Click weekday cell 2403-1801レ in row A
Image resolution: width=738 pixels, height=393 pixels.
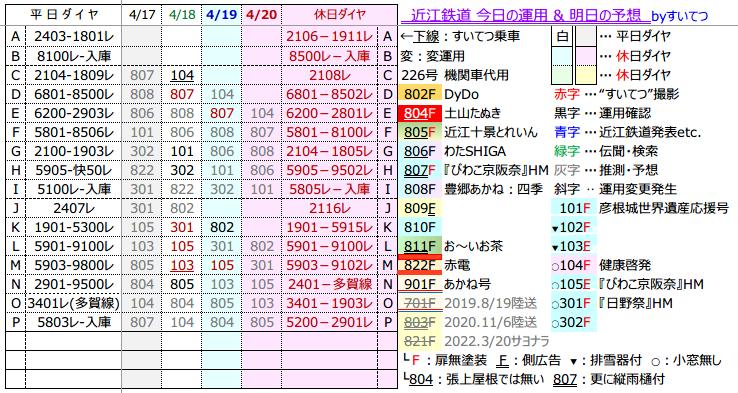[74, 37]
